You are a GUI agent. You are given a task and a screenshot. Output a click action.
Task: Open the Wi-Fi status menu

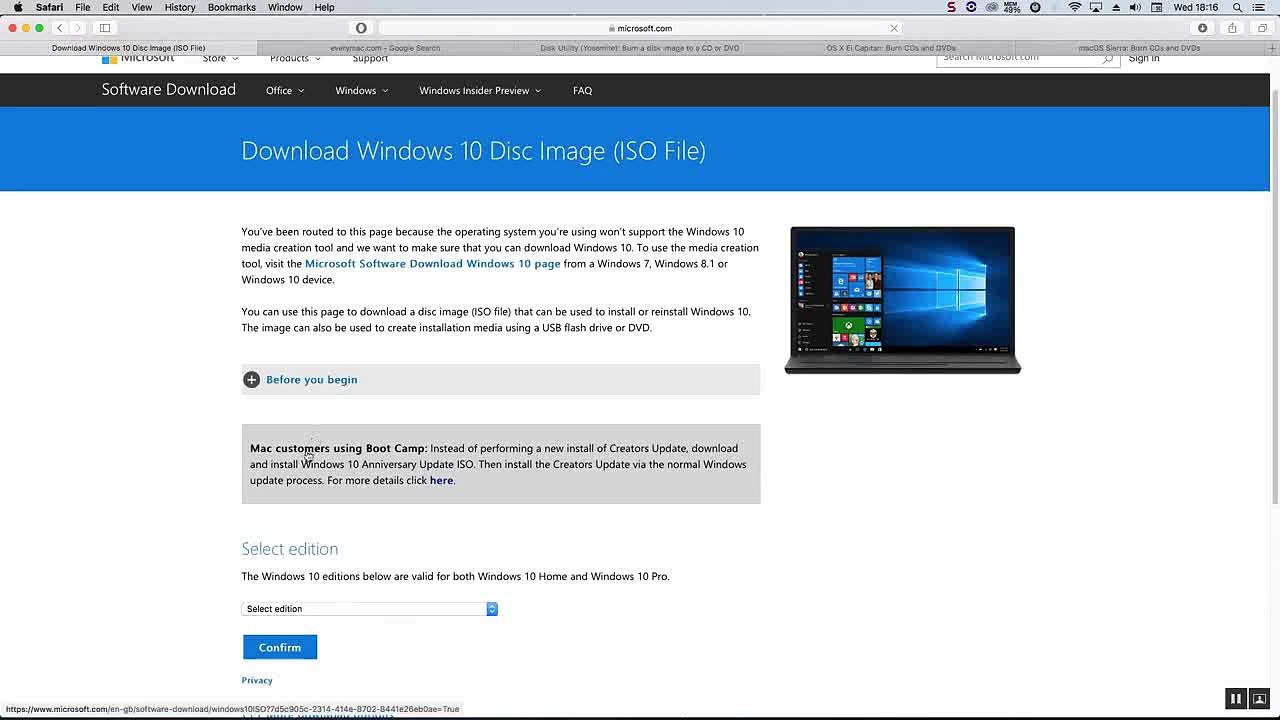(x=1075, y=7)
